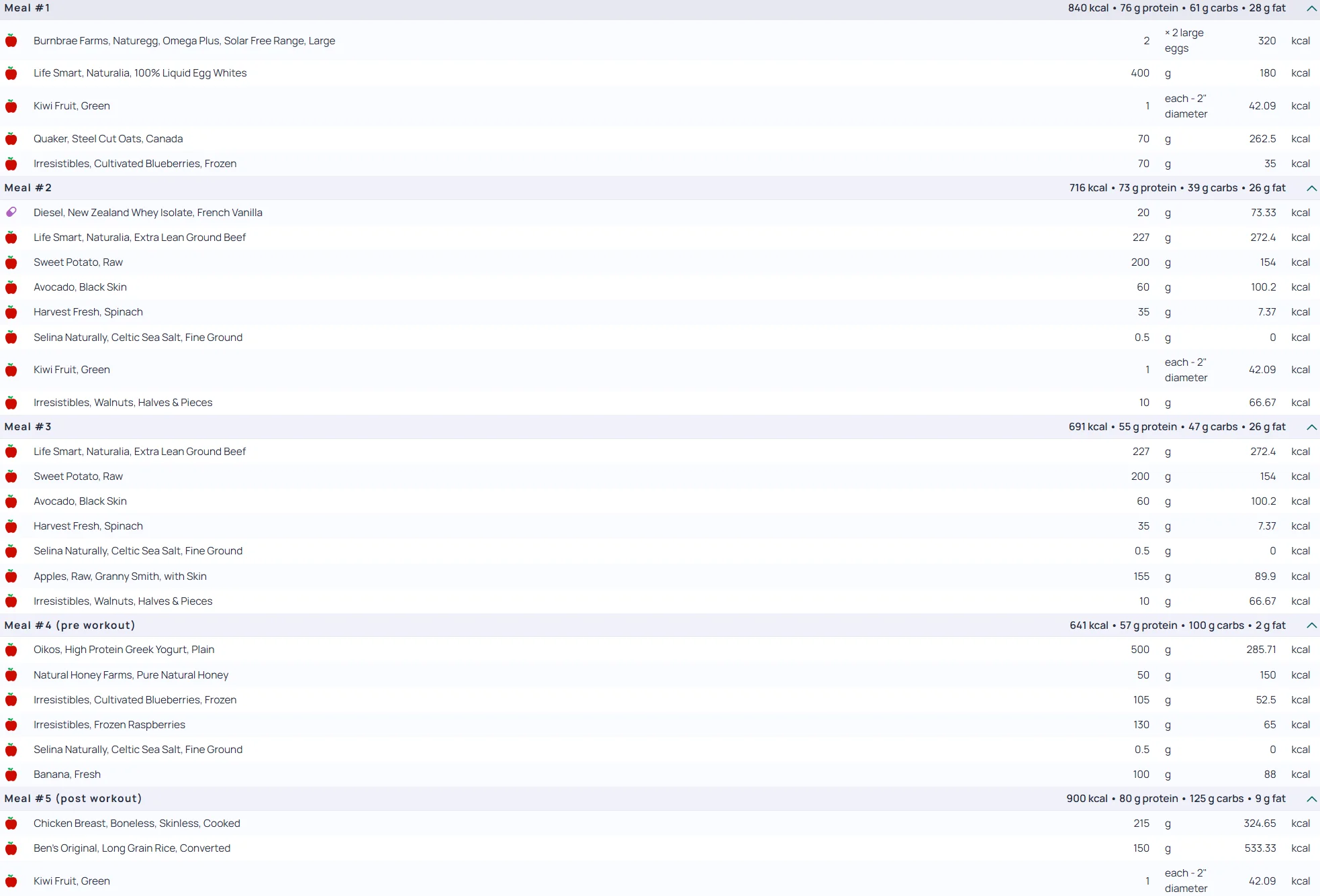Click the 262.5 kcal value for Steel Cut Oats
This screenshot has height=896, width=1320.
click(x=1262, y=139)
